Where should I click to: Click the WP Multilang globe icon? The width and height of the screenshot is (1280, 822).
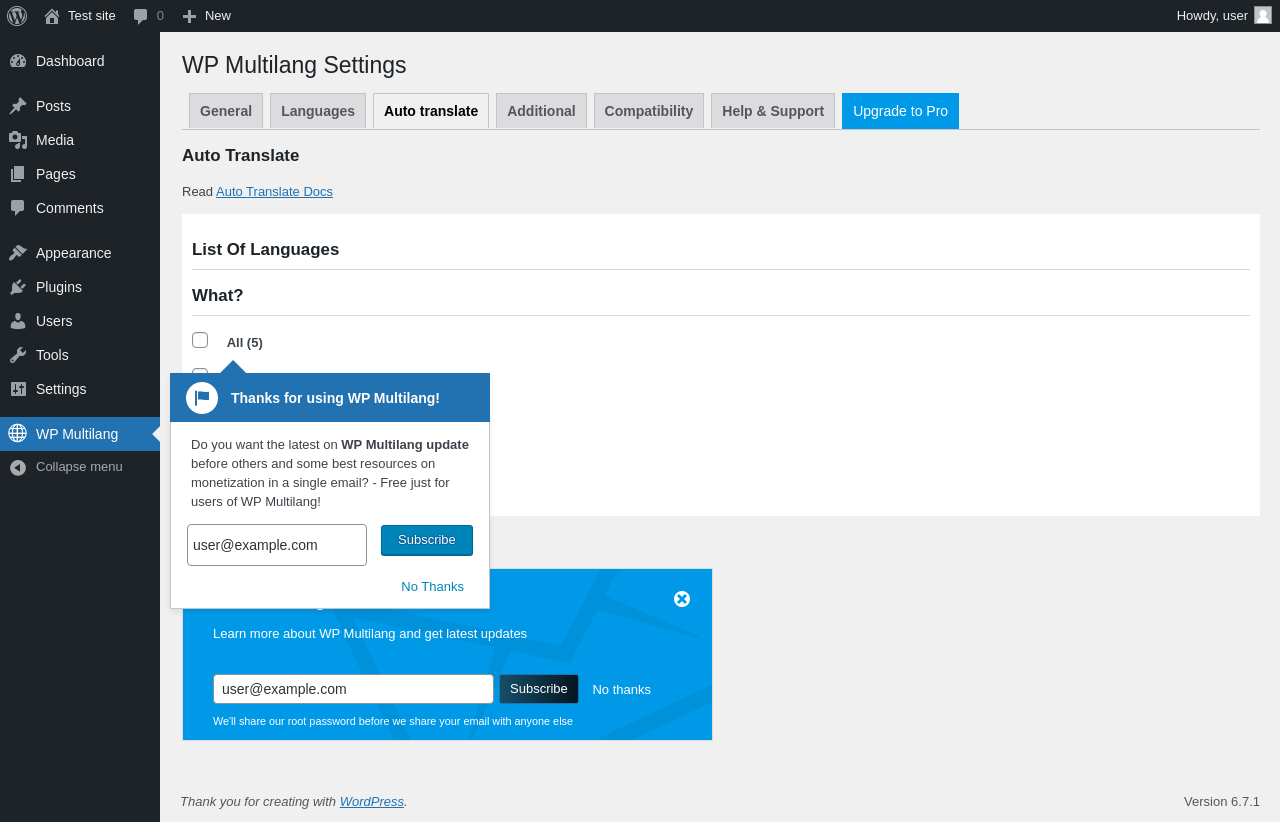point(18,433)
